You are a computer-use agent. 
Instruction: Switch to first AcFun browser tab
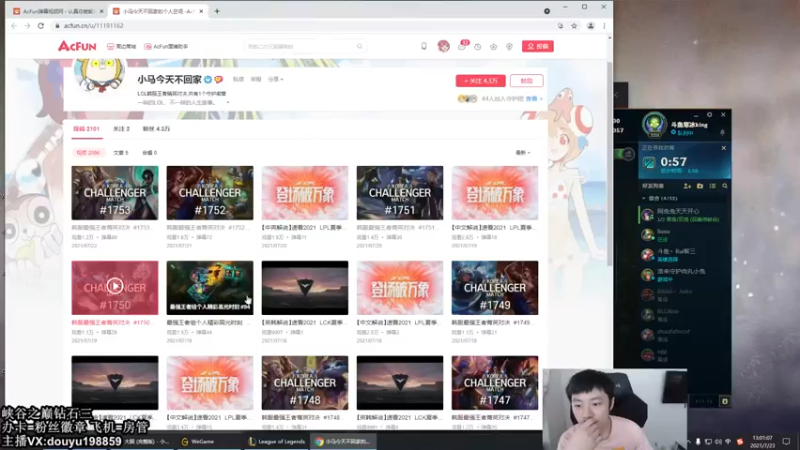tap(57, 11)
